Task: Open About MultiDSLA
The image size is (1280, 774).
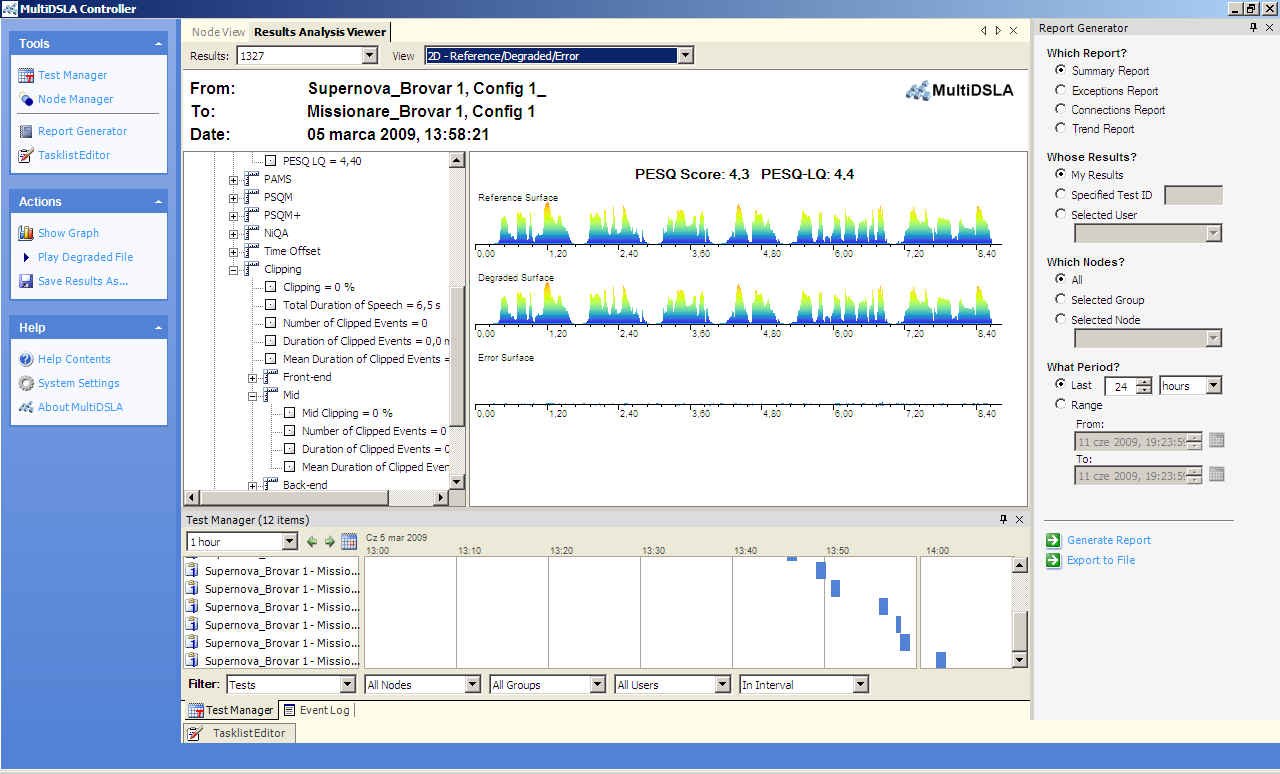Action: pyautogui.click(x=80, y=407)
